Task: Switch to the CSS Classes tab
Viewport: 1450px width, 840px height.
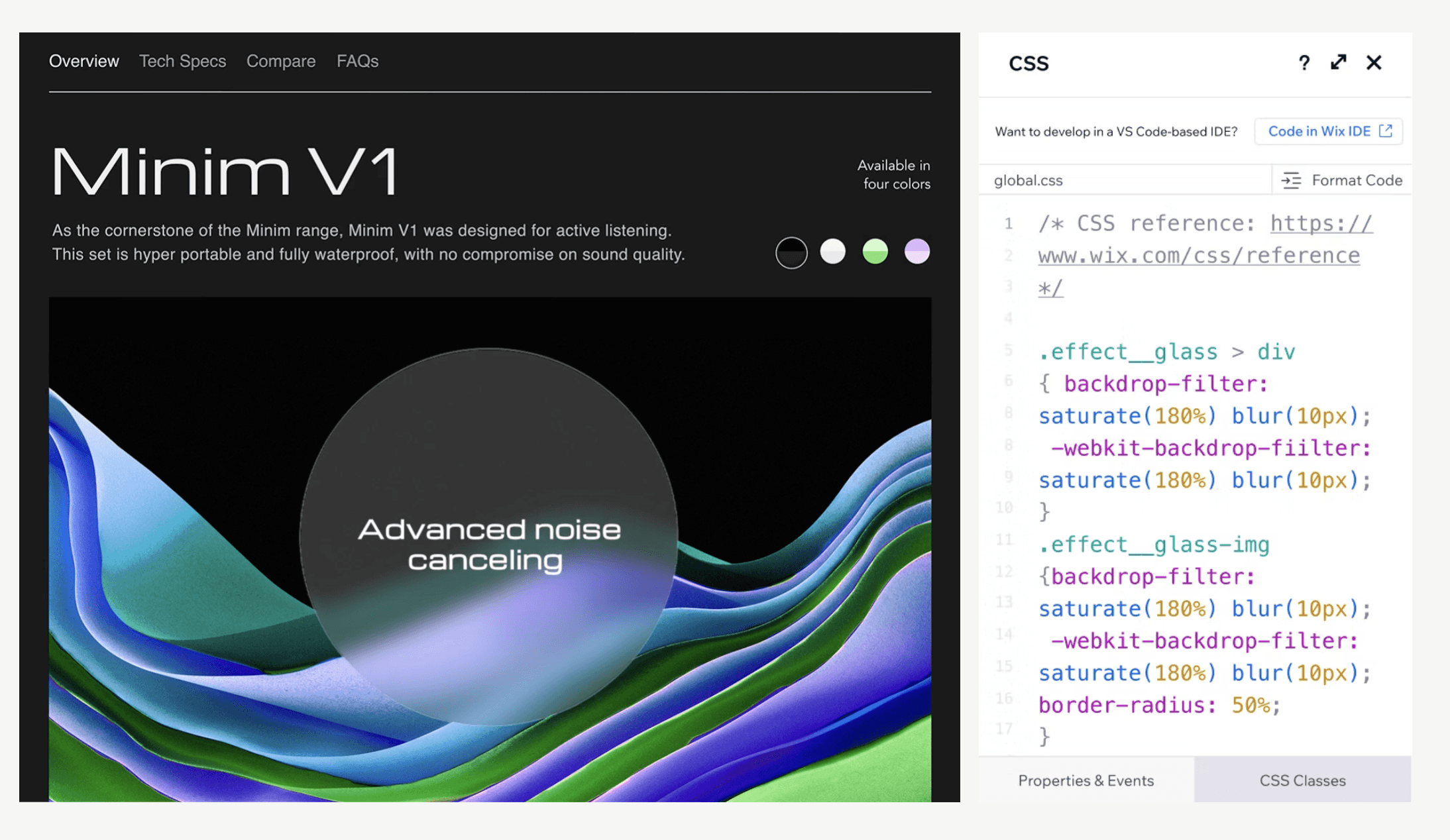Action: point(1302,780)
